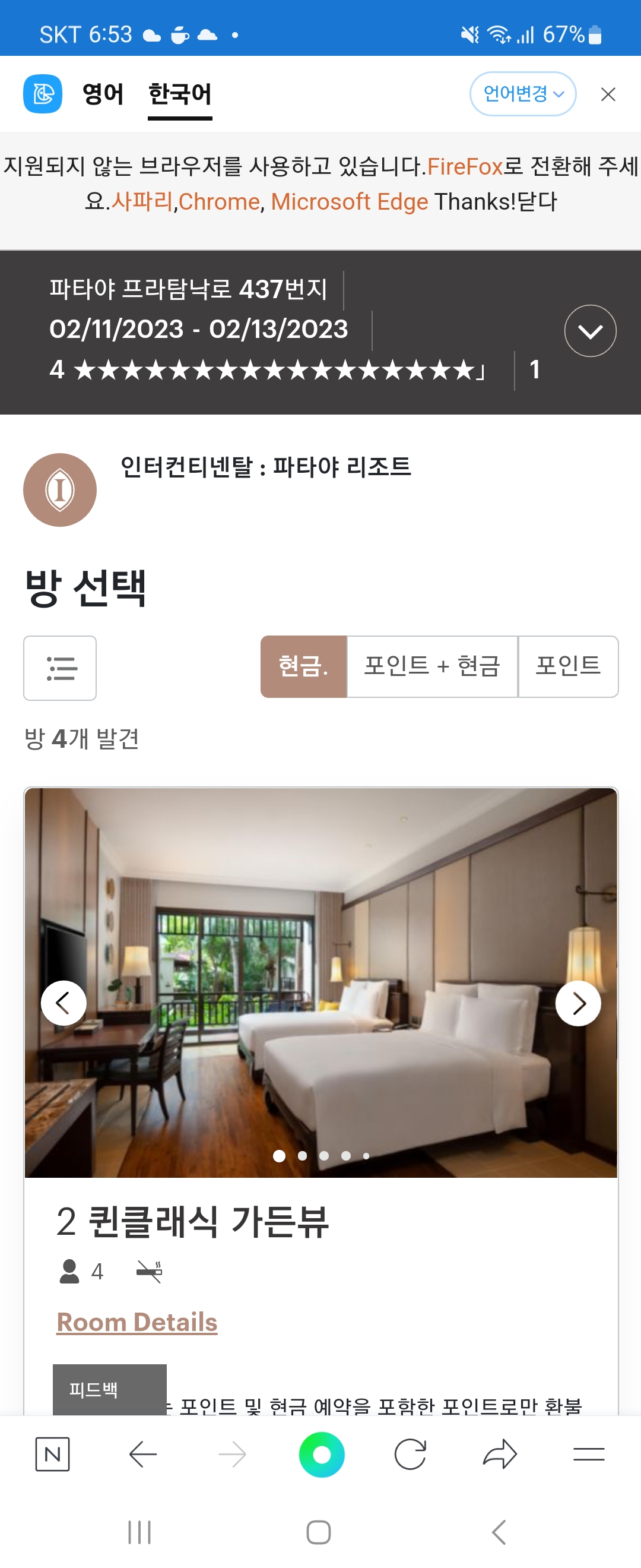The width and height of the screenshot is (641, 1568).
Task: Select the 포인트 + 현금 payment option
Action: [433, 666]
